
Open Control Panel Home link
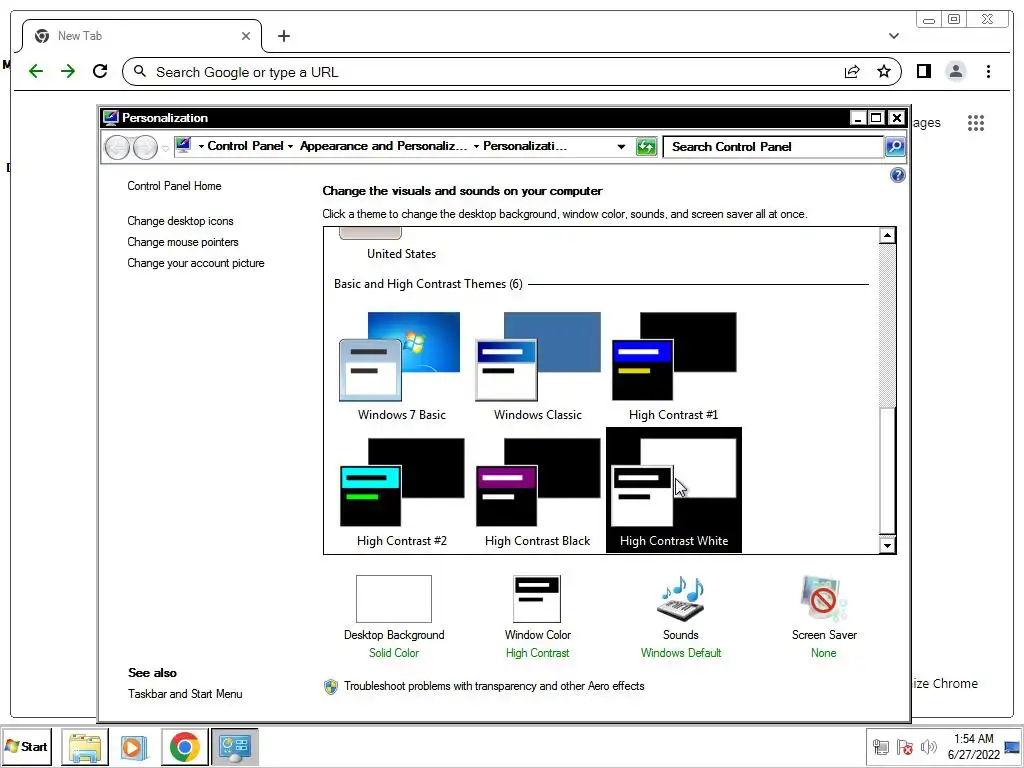(x=174, y=186)
